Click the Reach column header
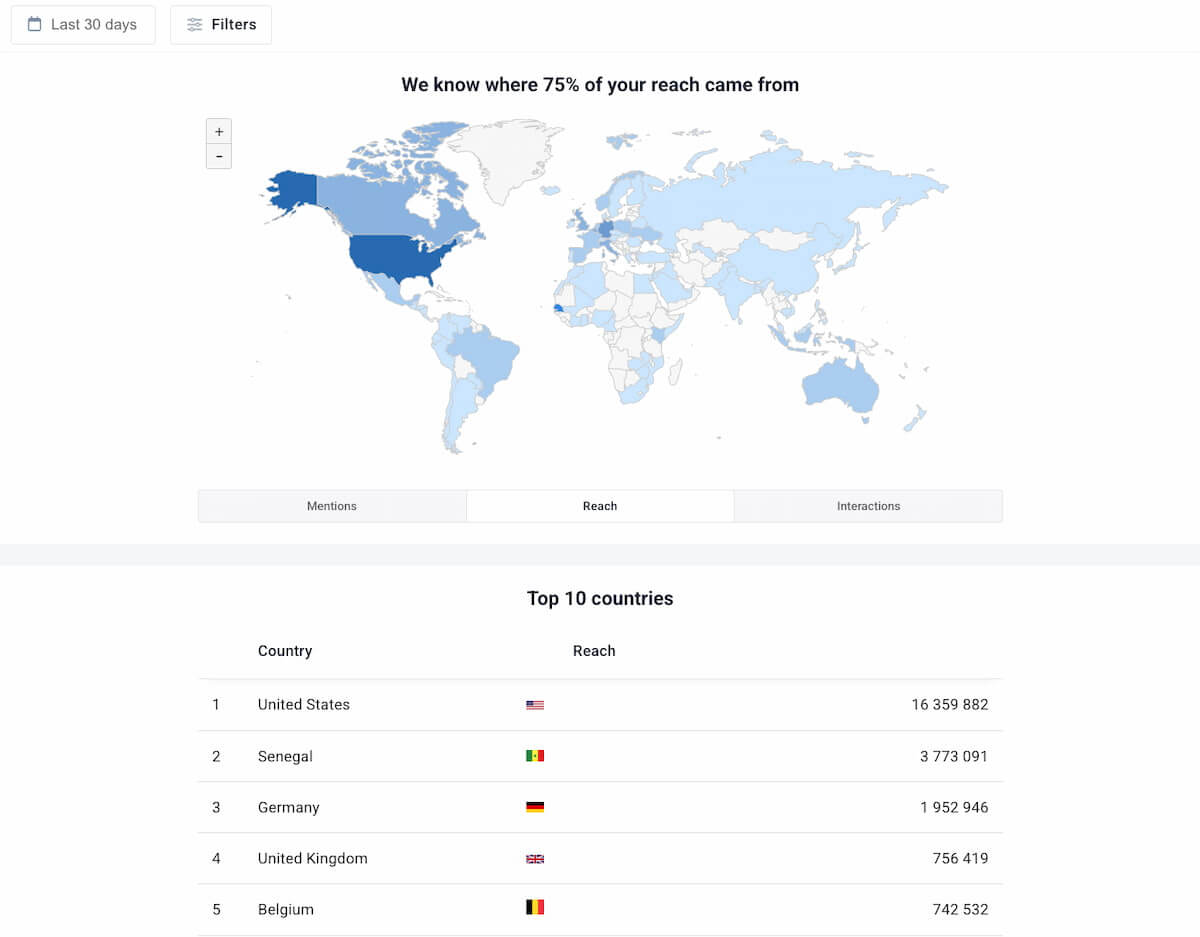 [594, 651]
